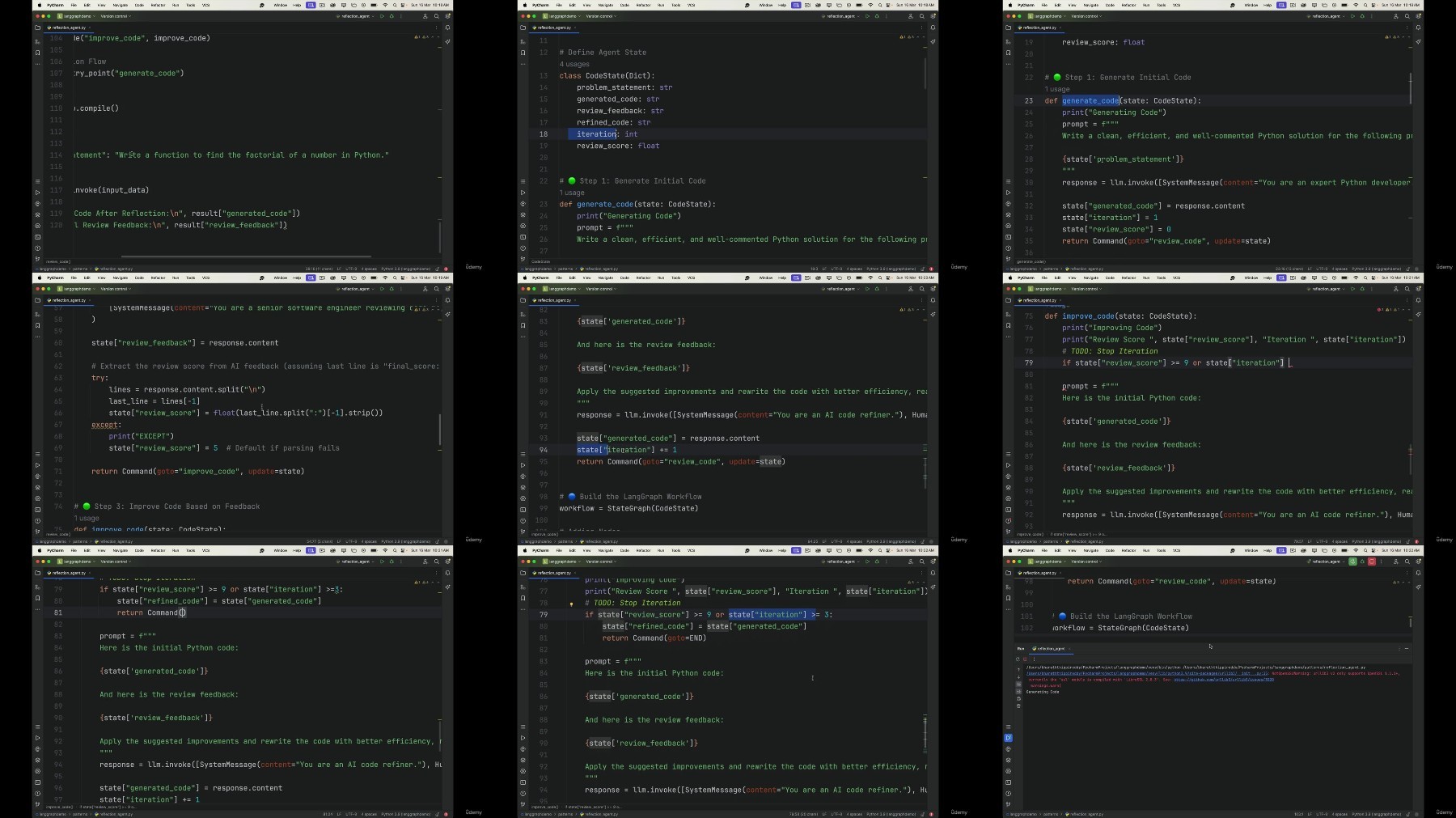
Task: Toggle soft-wrap in the Run console output
Action: 1018,684
